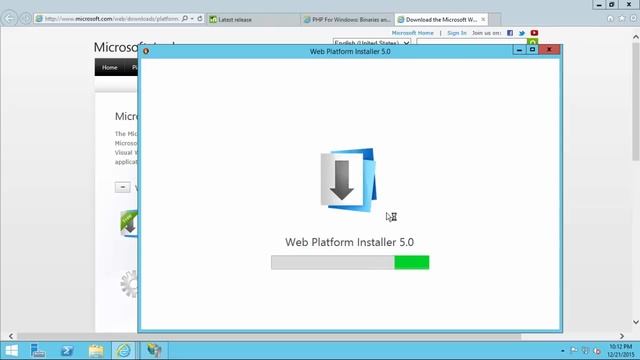This screenshot has height=360, width=640.
Task: Collapse the section with the minus button
Action: click(122, 187)
